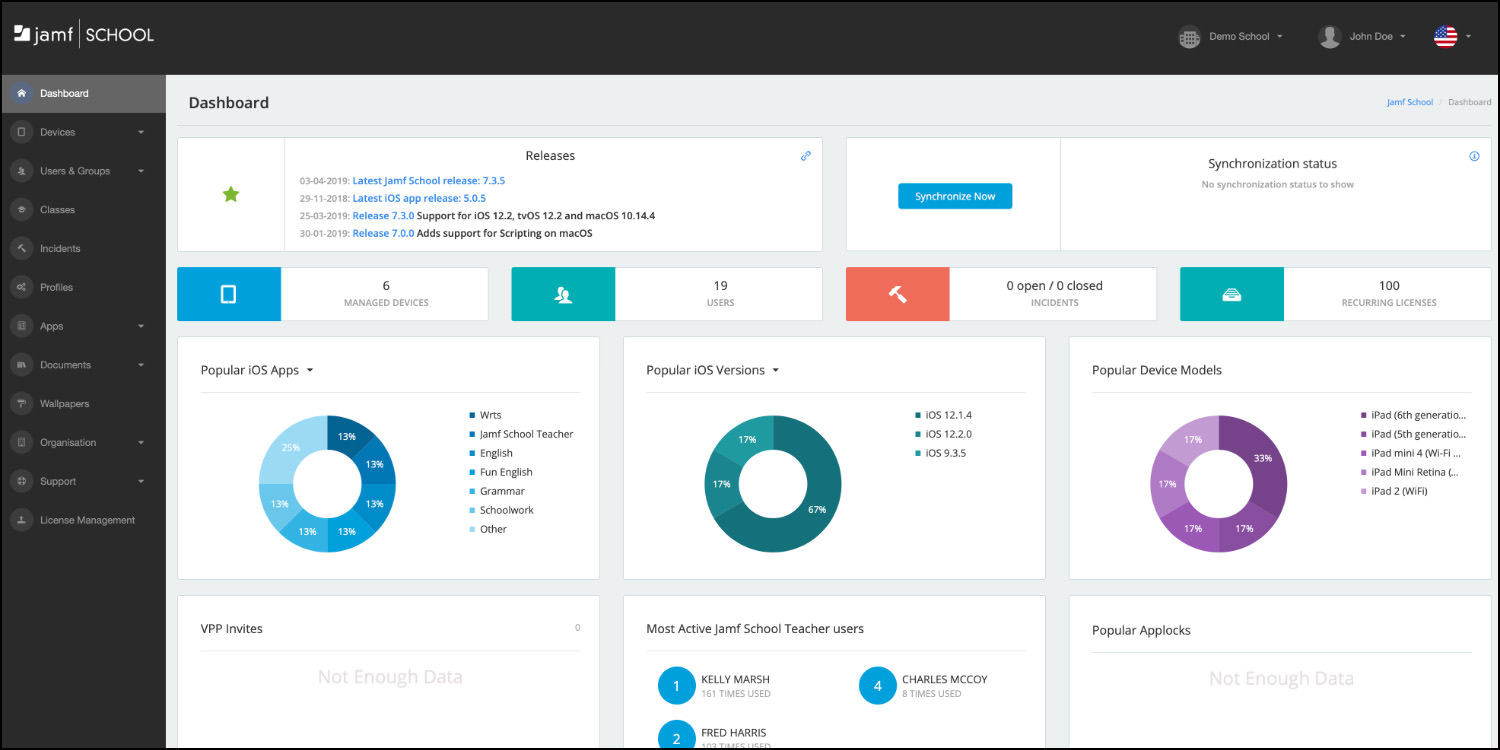The height and width of the screenshot is (750, 1500).
Task: Open the Demo School dropdown
Action: pos(1246,37)
